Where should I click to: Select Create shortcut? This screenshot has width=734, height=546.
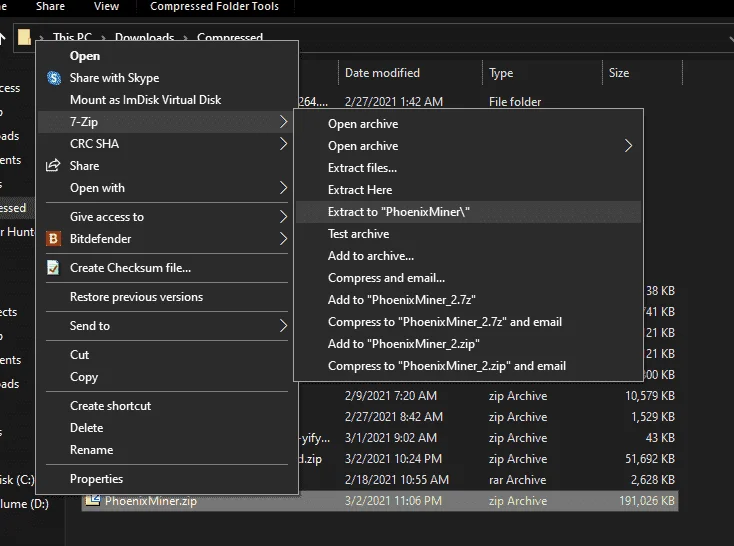pos(167,406)
